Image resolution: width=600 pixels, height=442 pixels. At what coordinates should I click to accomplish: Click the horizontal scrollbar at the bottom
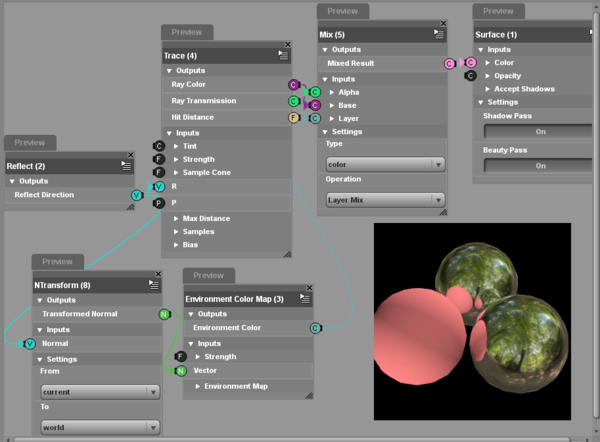pos(292,440)
